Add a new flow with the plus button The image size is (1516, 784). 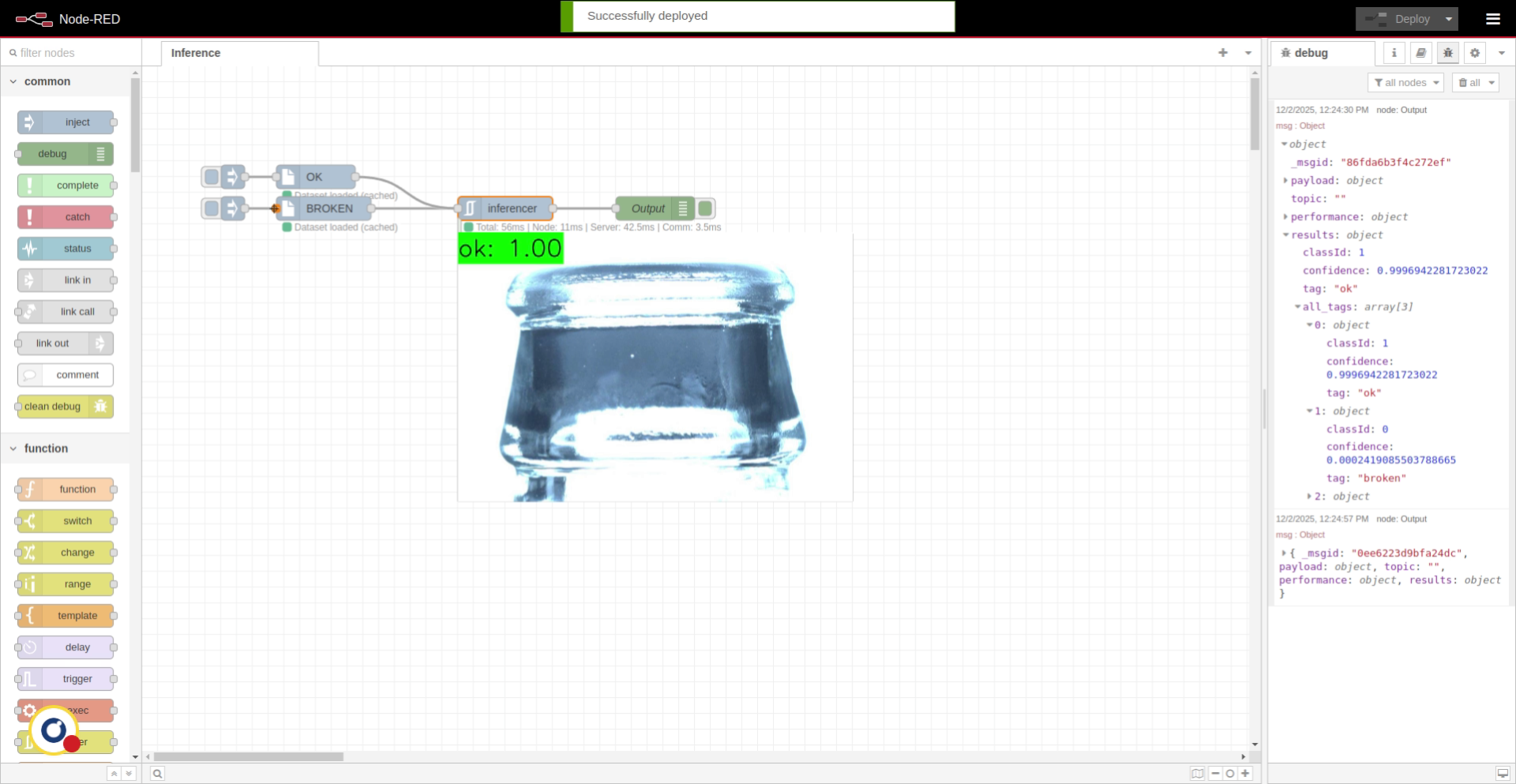click(x=1223, y=53)
